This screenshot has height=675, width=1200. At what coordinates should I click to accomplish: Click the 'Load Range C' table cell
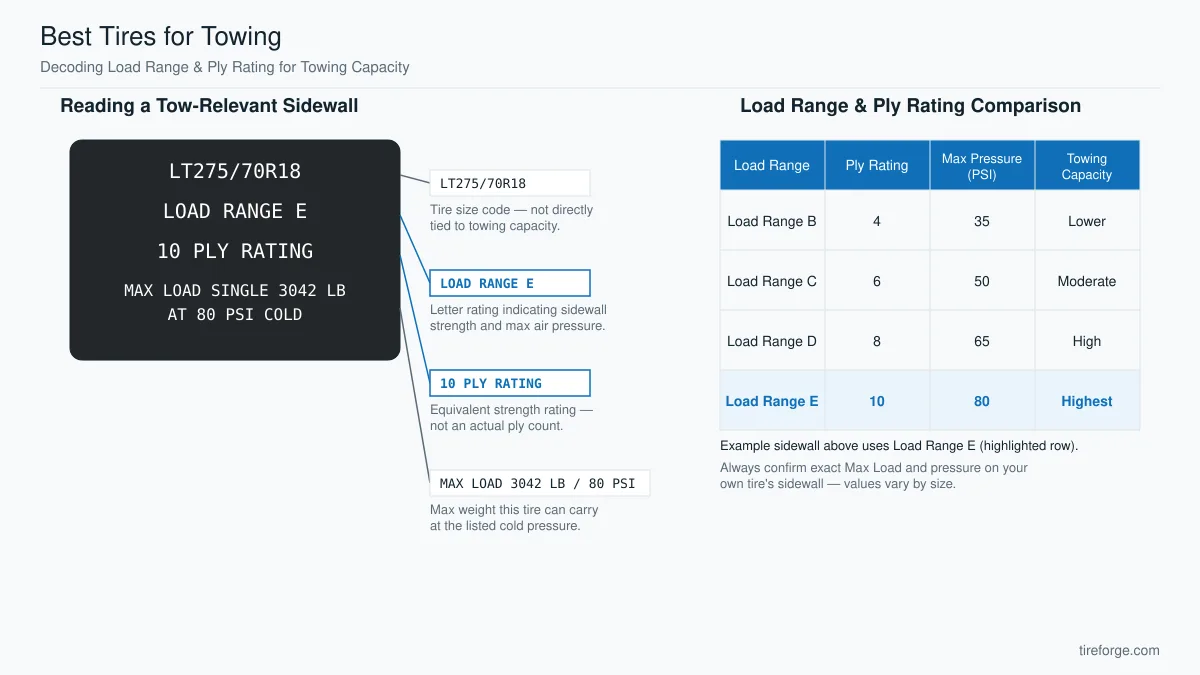tap(772, 281)
